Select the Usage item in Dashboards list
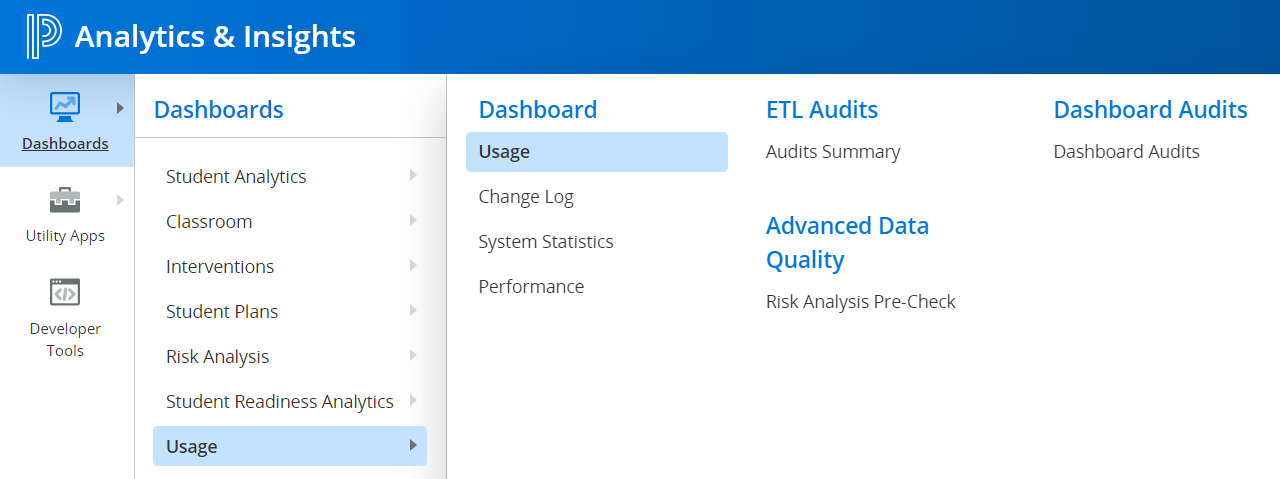Image resolution: width=1280 pixels, height=479 pixels. [192, 446]
